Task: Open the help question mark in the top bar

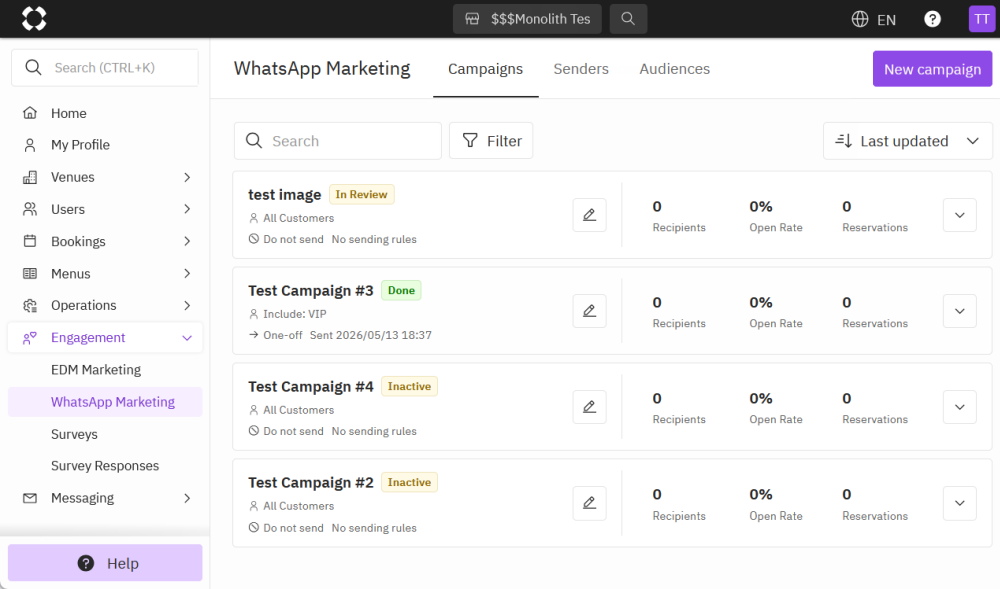Action: [932, 19]
